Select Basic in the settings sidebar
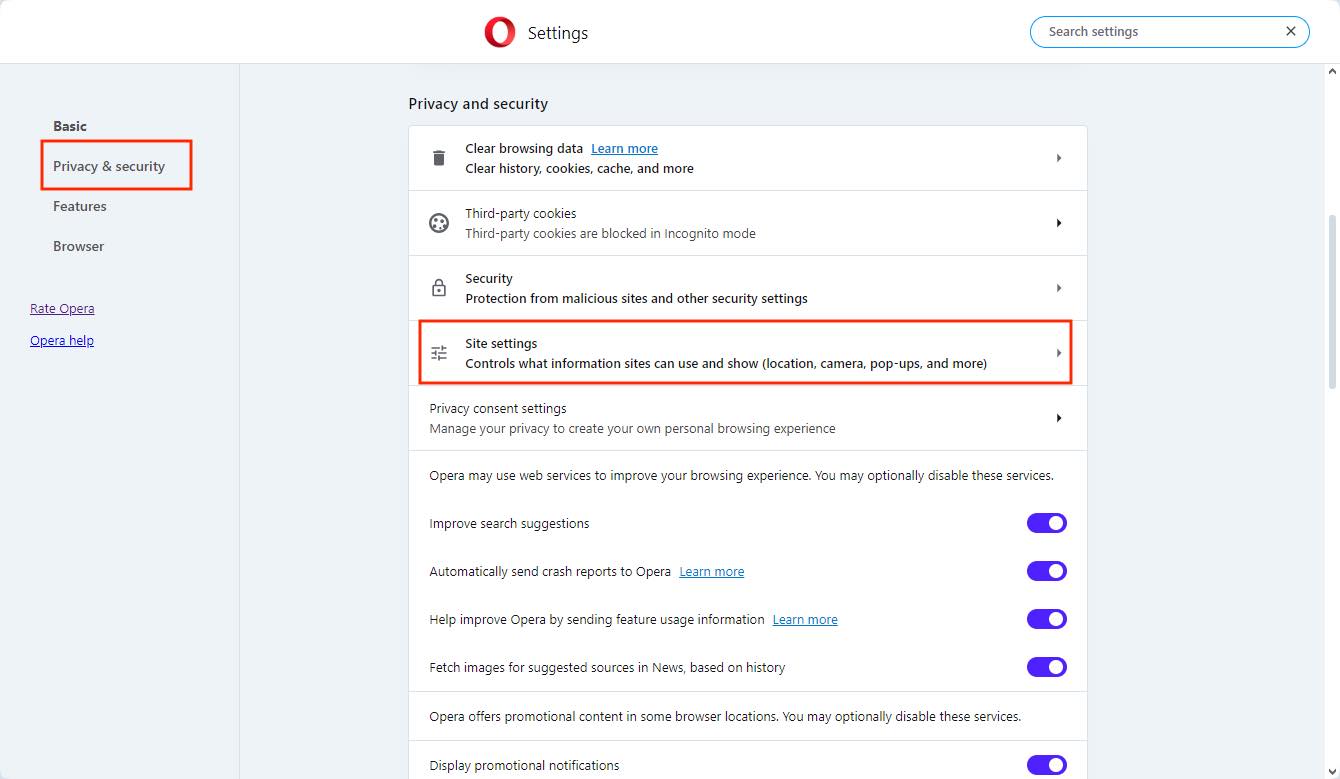The image size is (1340, 779). click(x=70, y=126)
